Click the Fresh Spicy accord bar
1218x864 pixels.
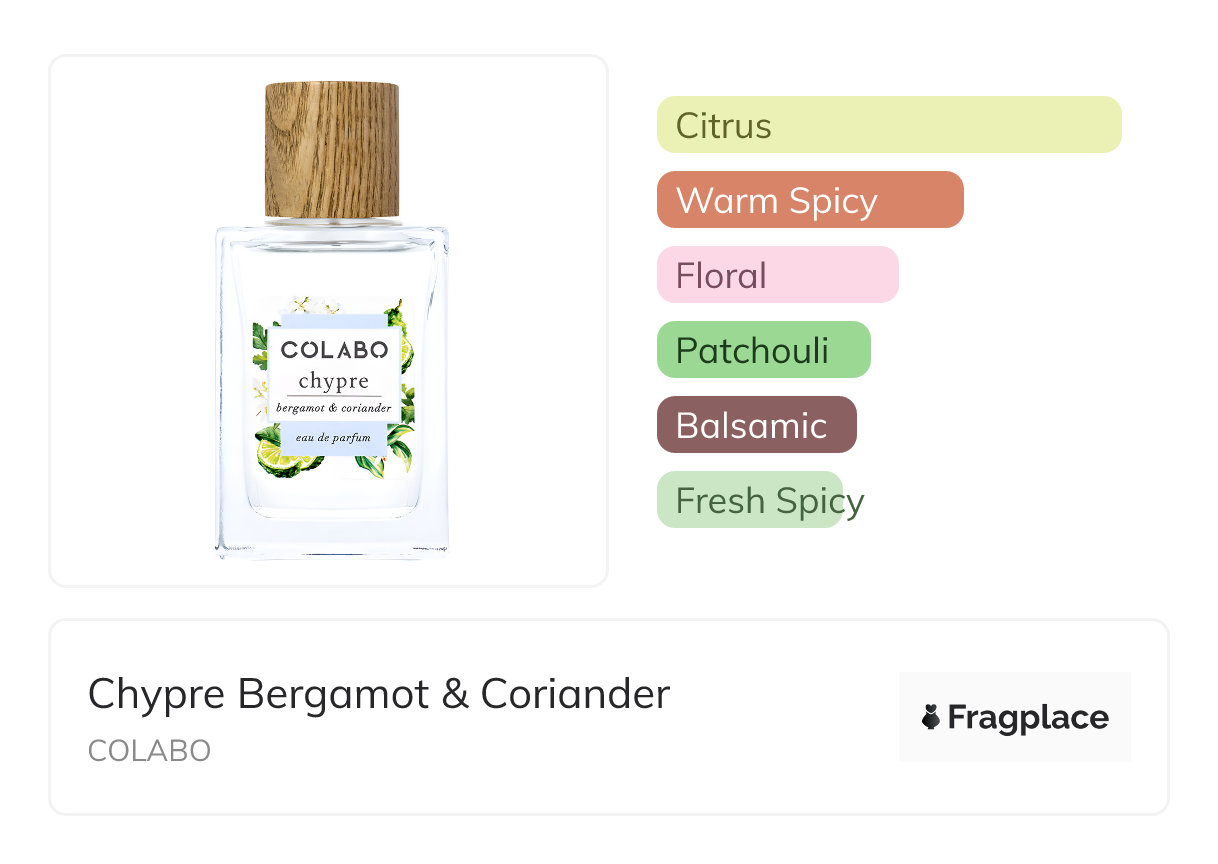coord(750,500)
